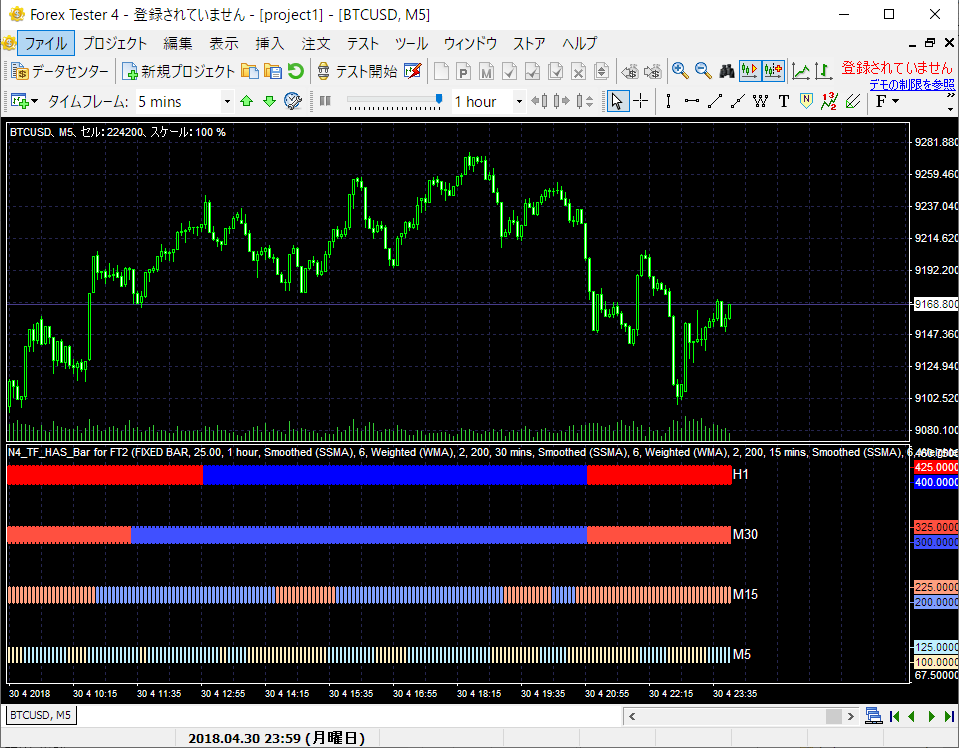Pause the test playback

click(x=326, y=100)
